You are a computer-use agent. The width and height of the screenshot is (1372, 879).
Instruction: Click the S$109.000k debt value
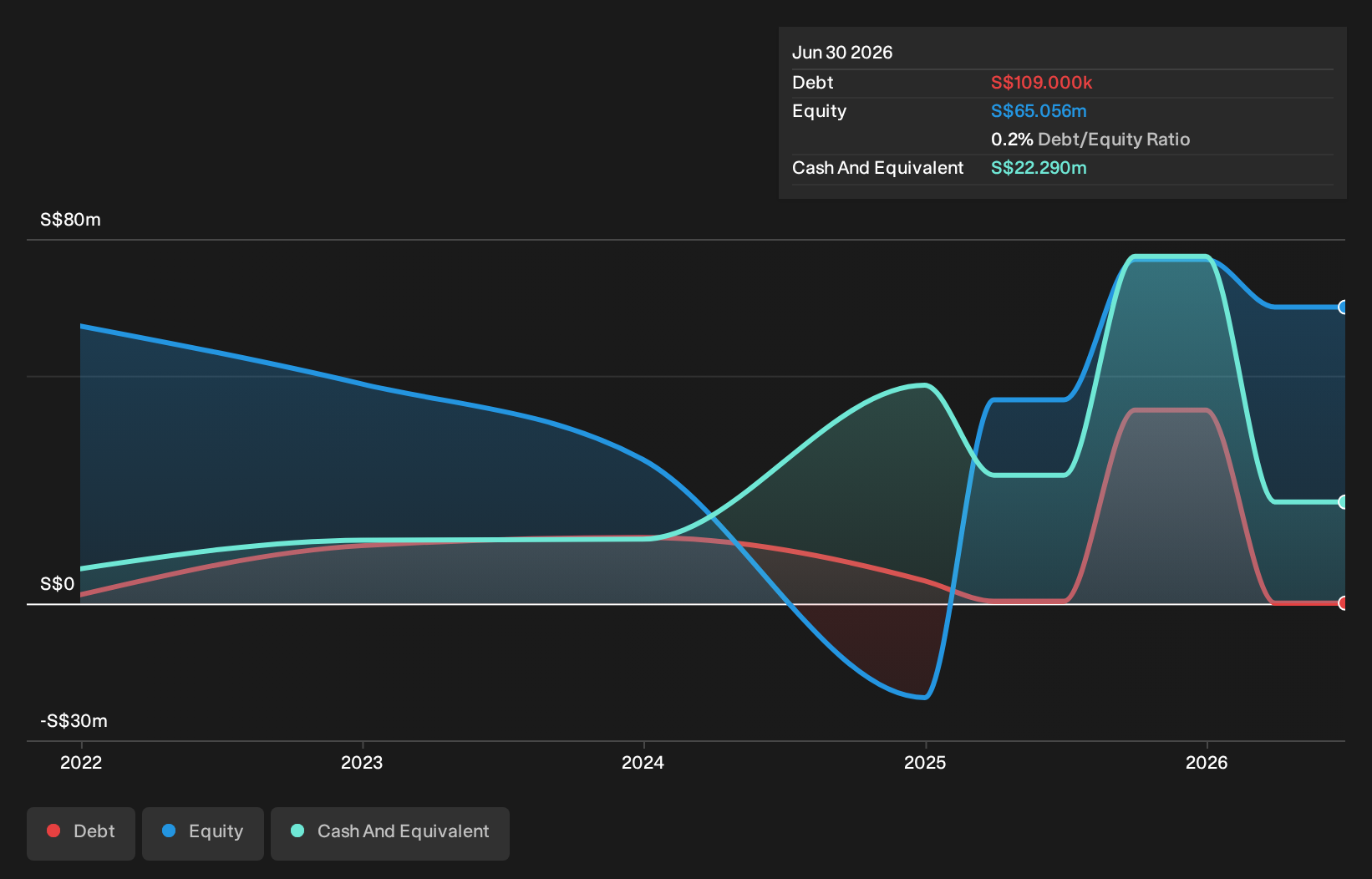(1042, 83)
